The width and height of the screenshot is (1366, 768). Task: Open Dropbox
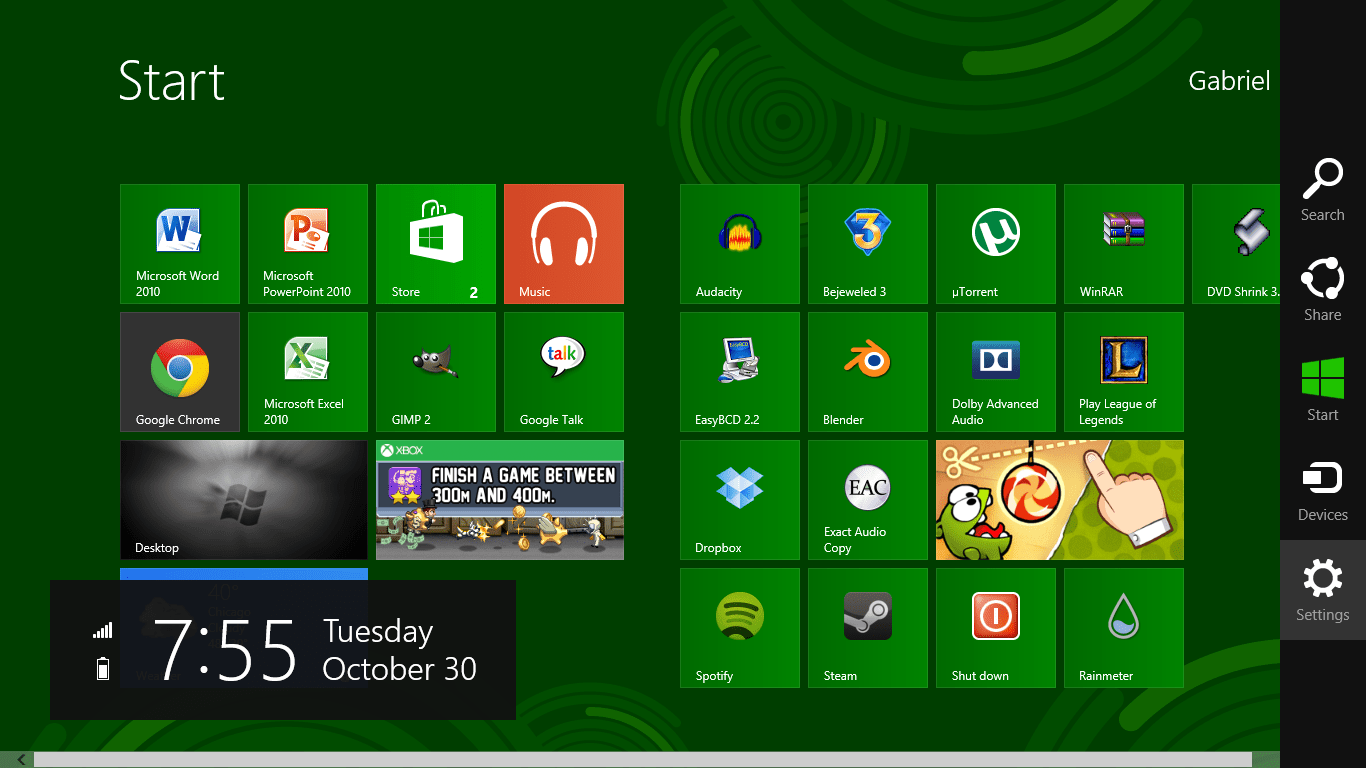click(x=740, y=500)
